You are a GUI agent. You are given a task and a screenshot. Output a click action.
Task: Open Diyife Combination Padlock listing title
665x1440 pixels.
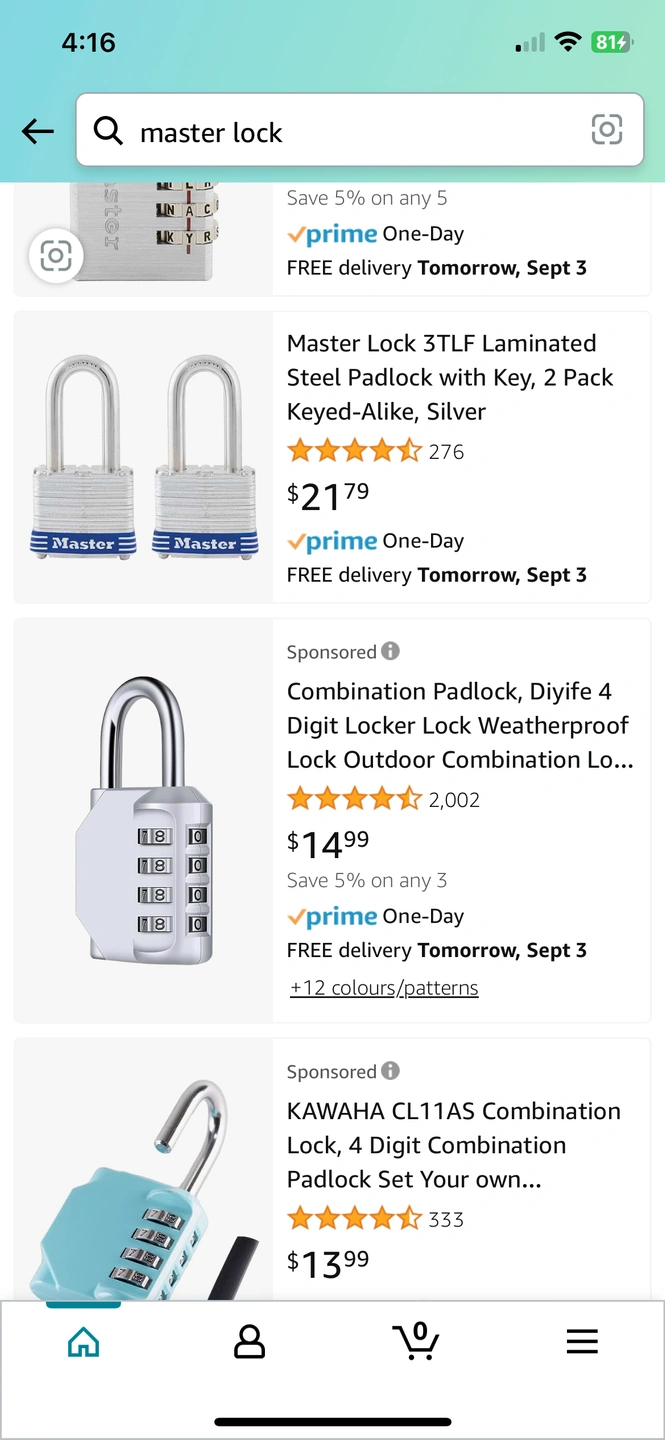(460, 725)
